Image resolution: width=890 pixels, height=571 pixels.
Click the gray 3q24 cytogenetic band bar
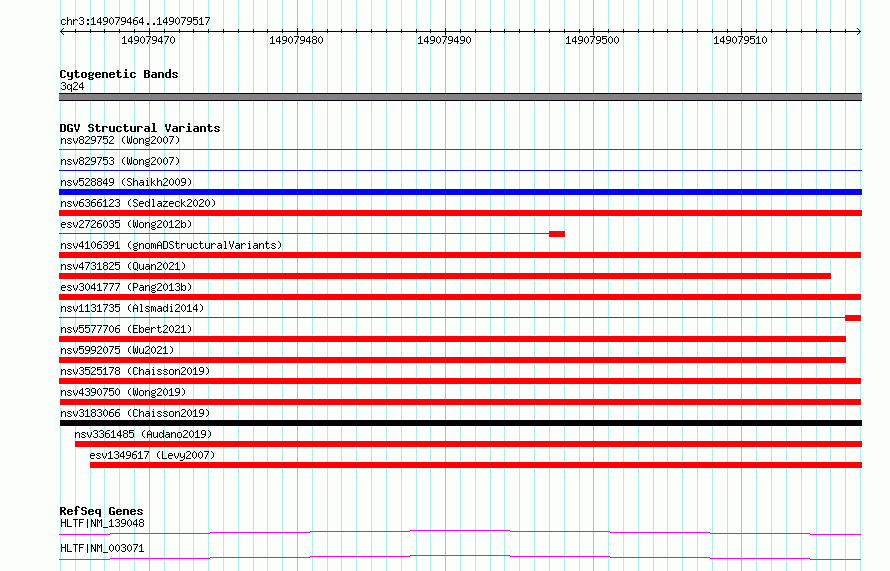[460, 97]
